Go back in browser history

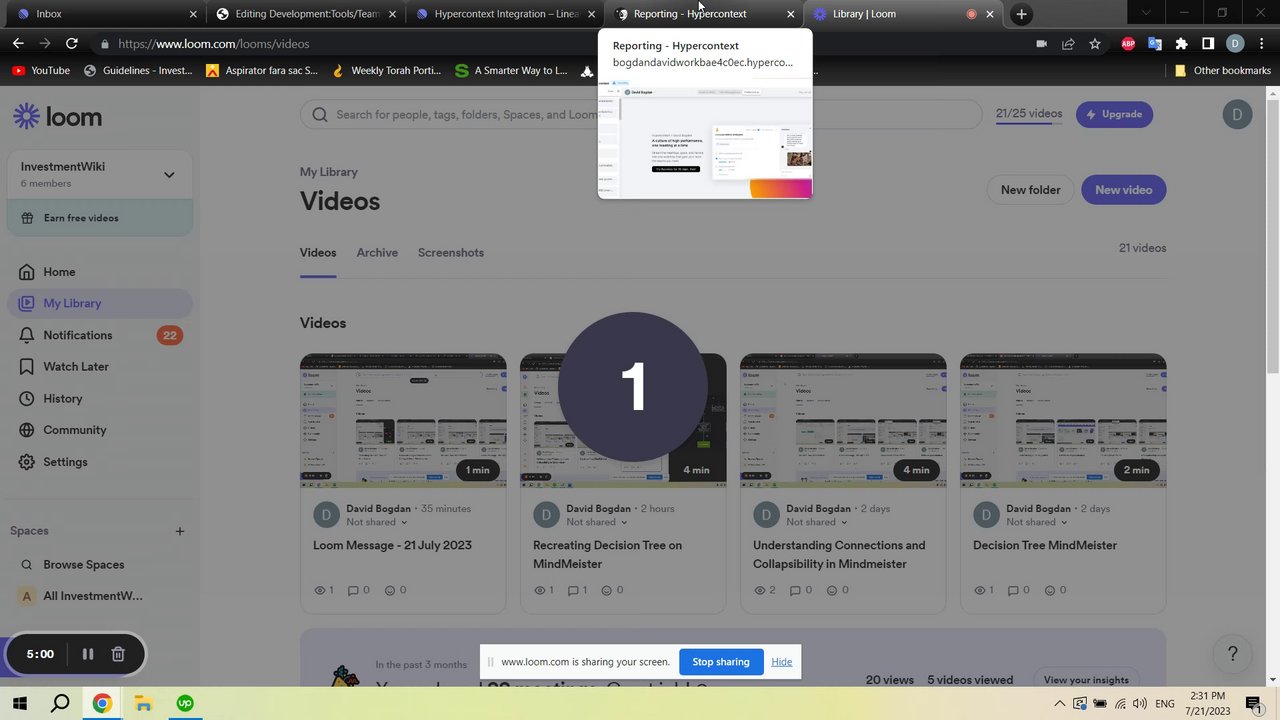click(x=18, y=44)
